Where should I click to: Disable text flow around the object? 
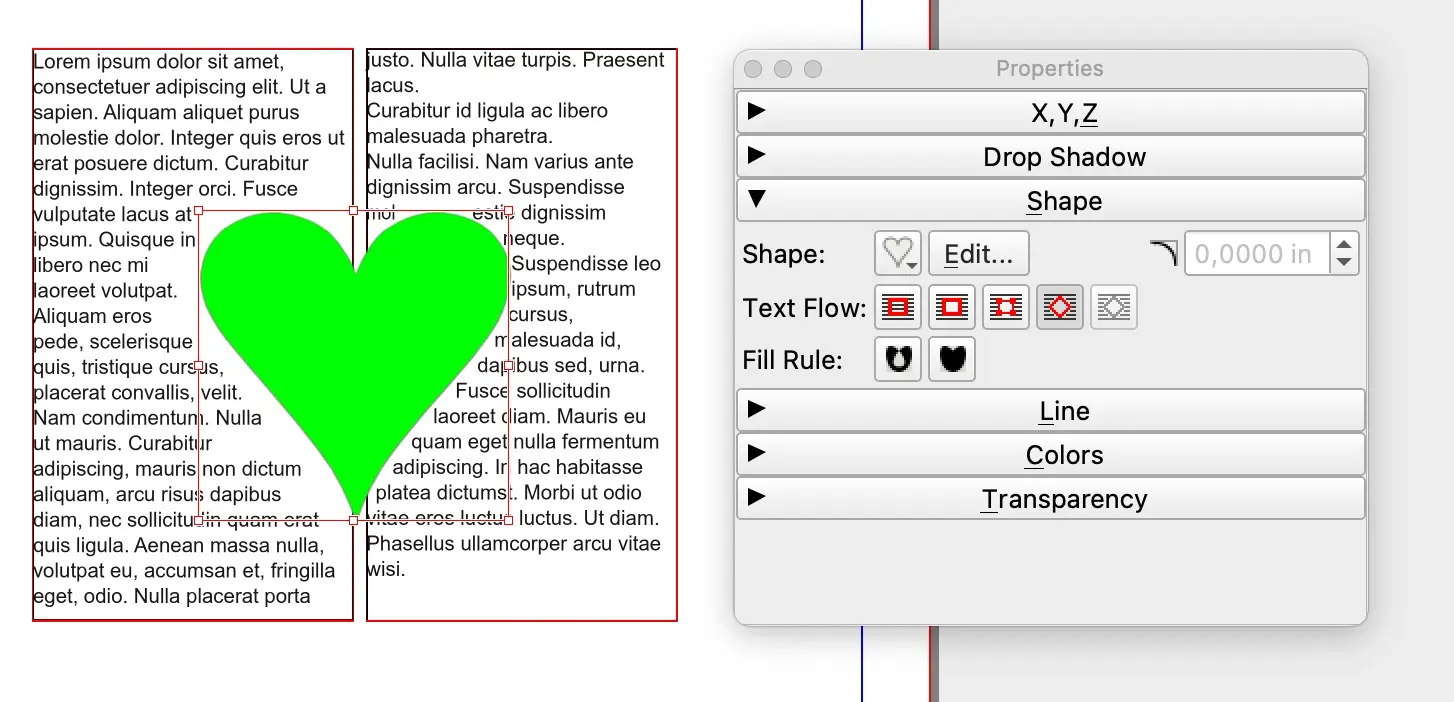(x=898, y=307)
